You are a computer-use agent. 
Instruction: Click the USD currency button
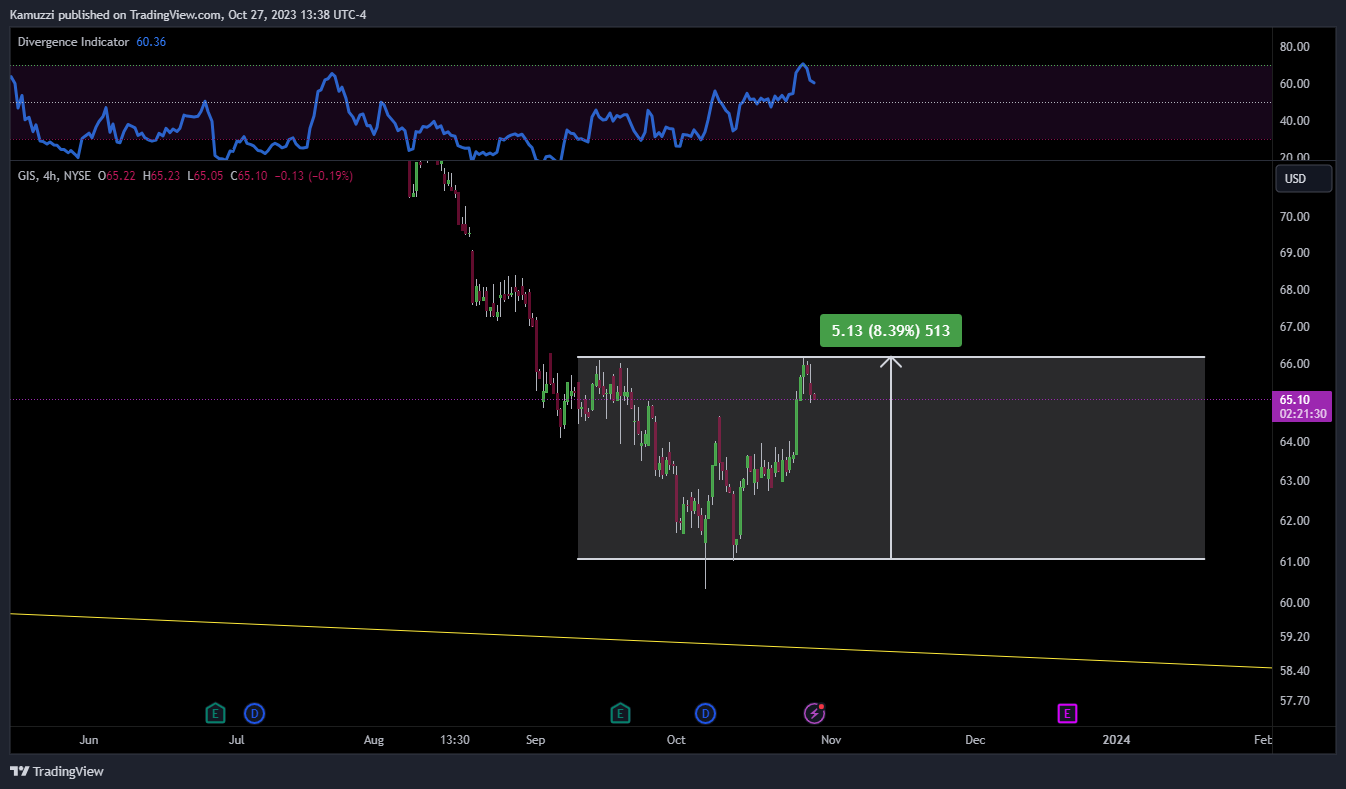(x=1304, y=179)
